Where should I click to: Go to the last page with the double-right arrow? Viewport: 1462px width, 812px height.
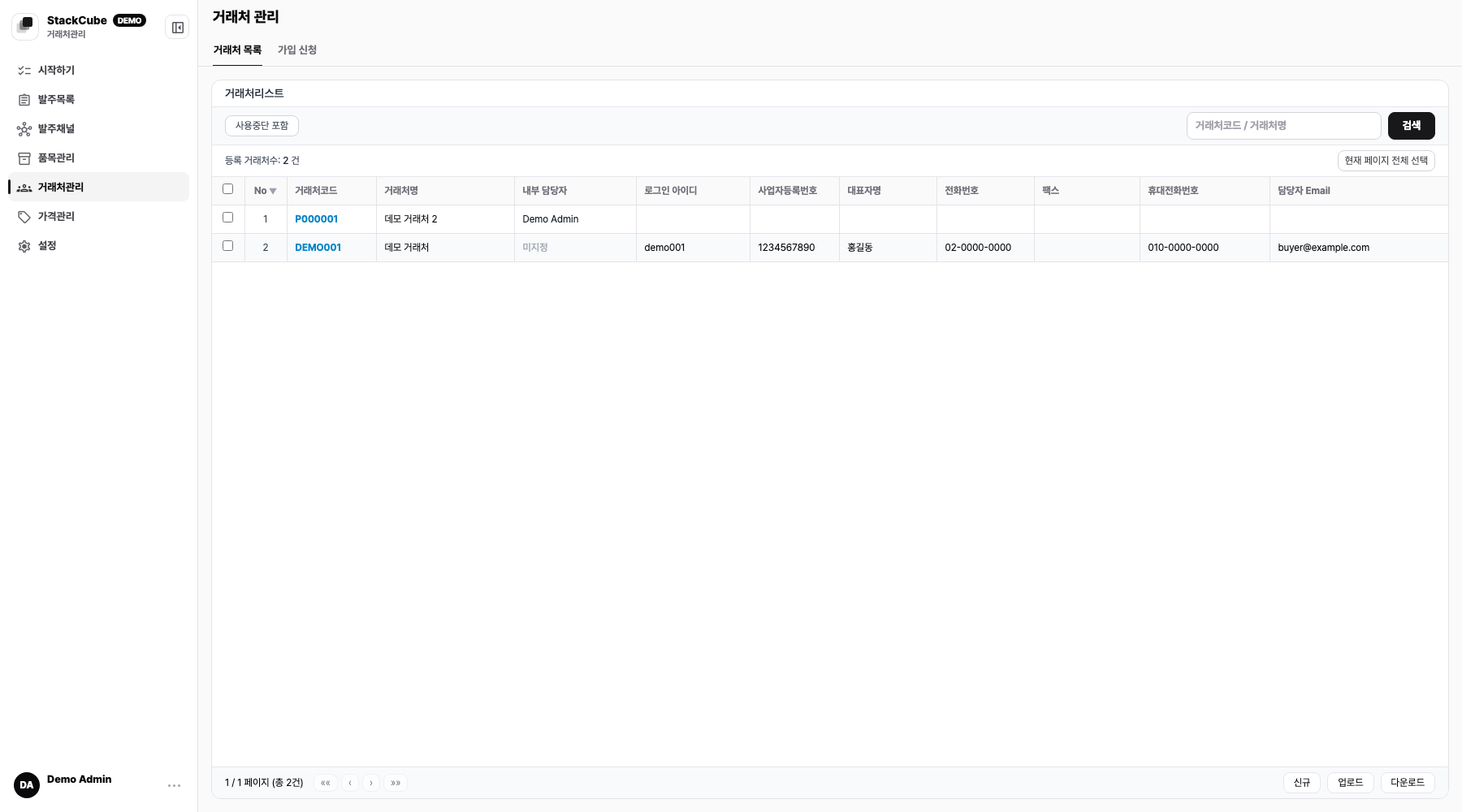click(x=396, y=783)
